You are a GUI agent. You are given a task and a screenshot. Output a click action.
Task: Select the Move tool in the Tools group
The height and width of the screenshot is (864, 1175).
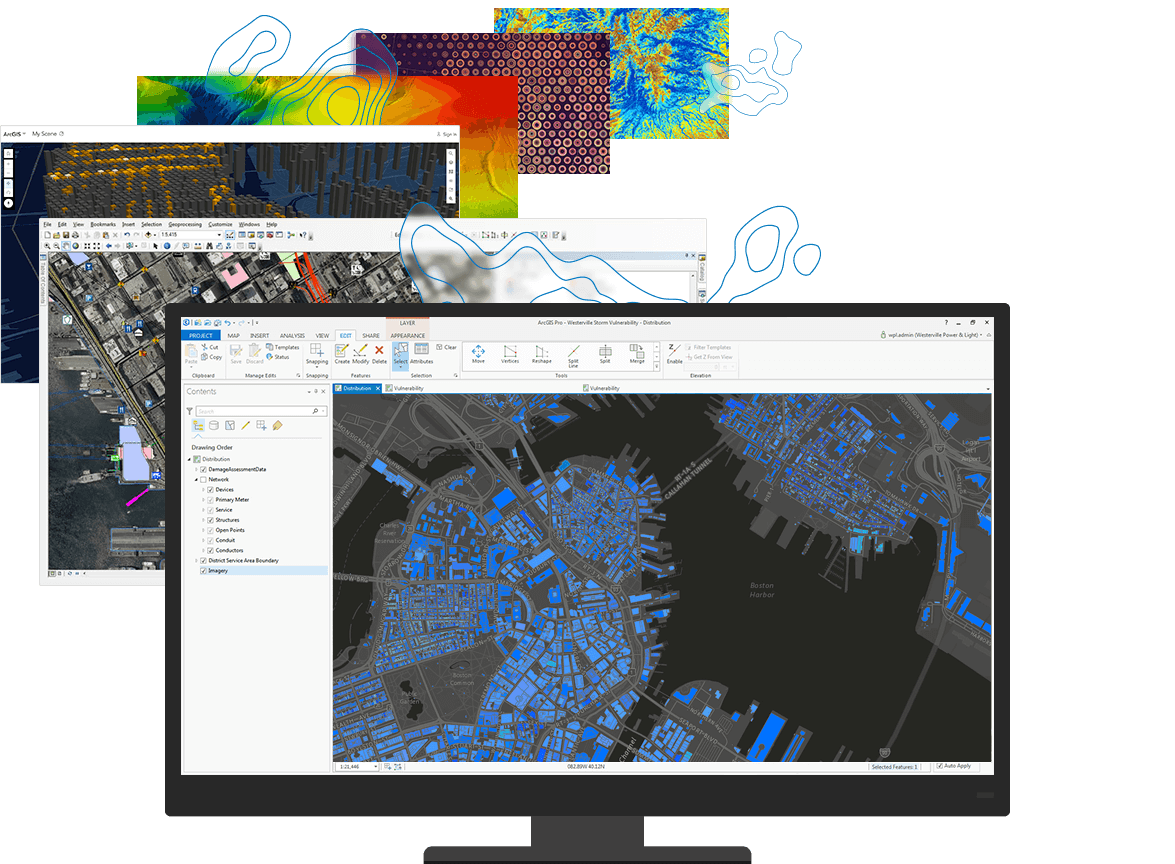click(478, 353)
